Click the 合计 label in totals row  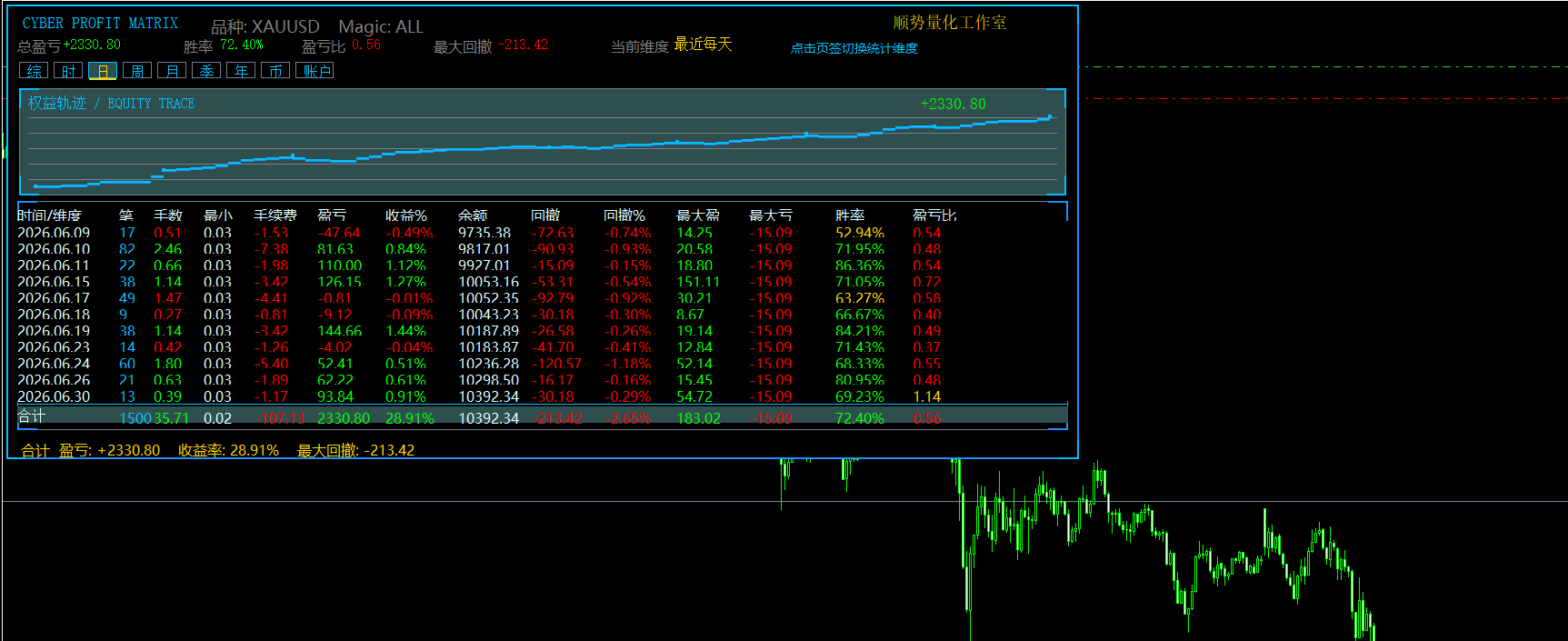pyautogui.click(x=32, y=416)
